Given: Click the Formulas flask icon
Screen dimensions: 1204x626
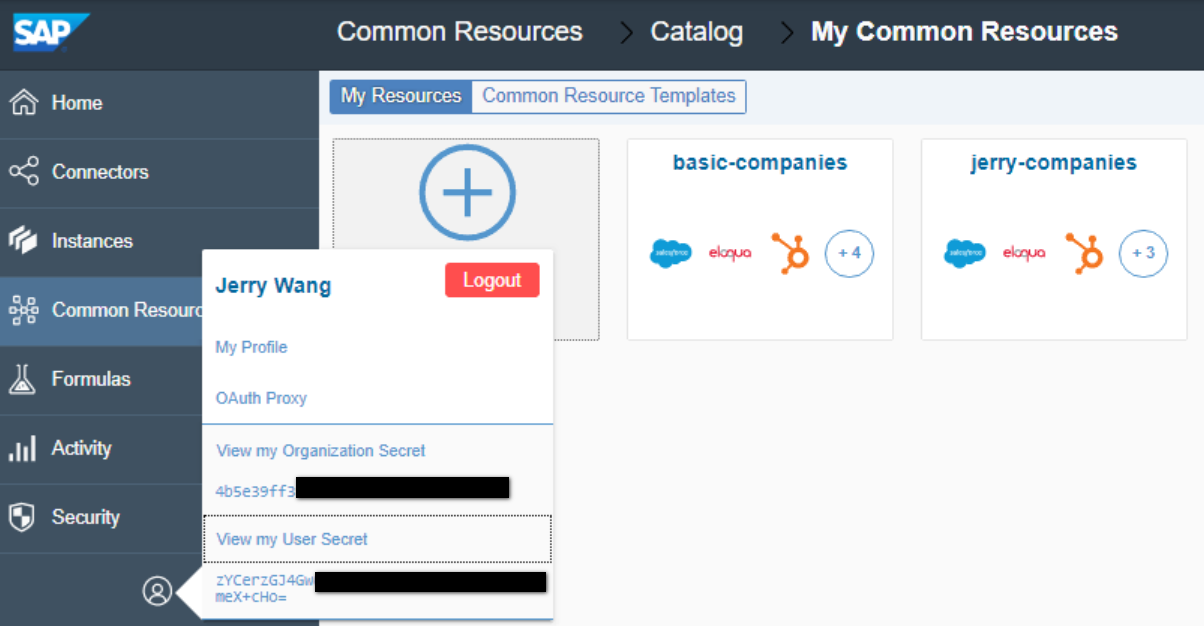Looking at the screenshot, I should click(x=24, y=379).
